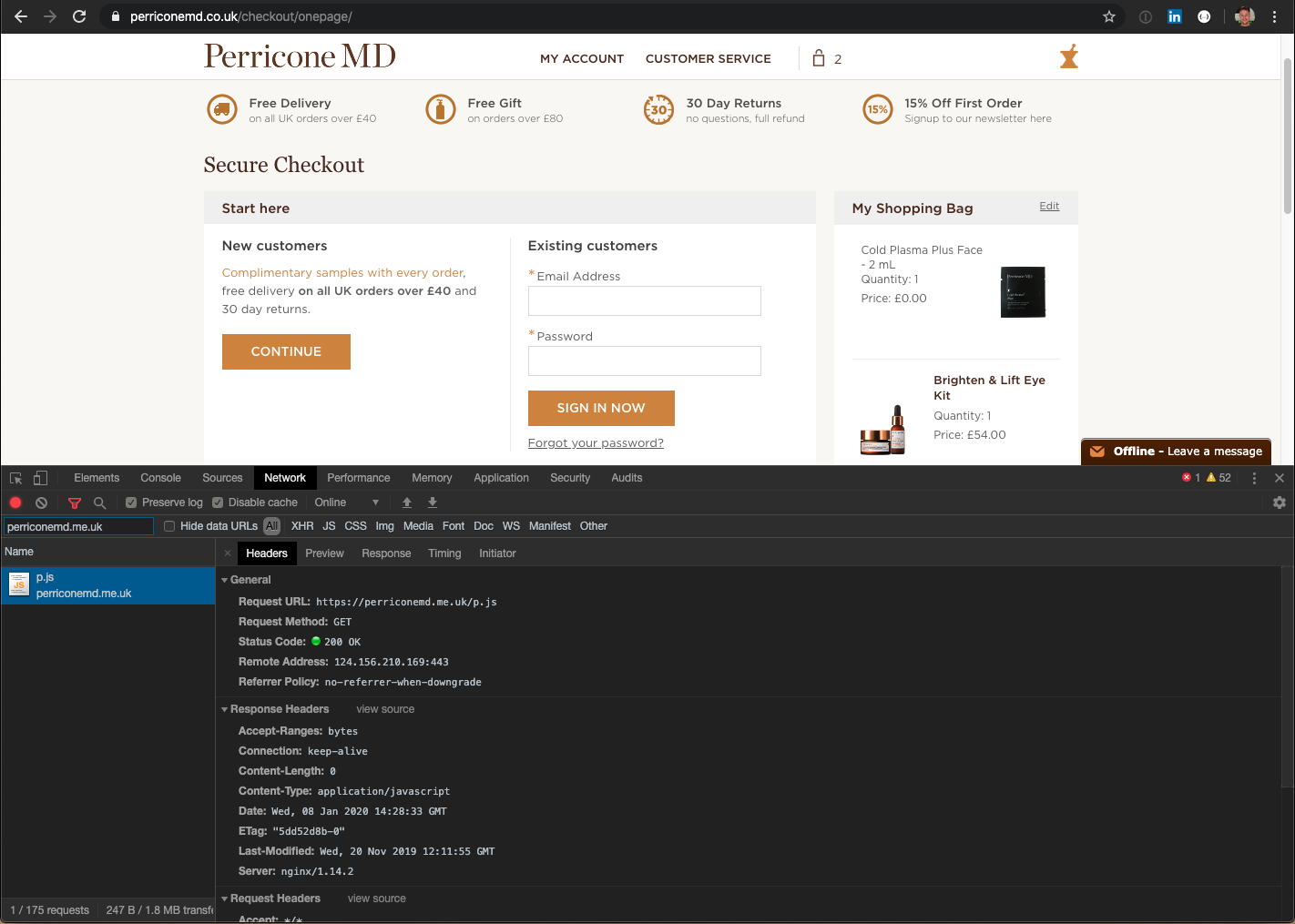Stop recording the network log
This screenshot has height=924, width=1295.
(15, 503)
